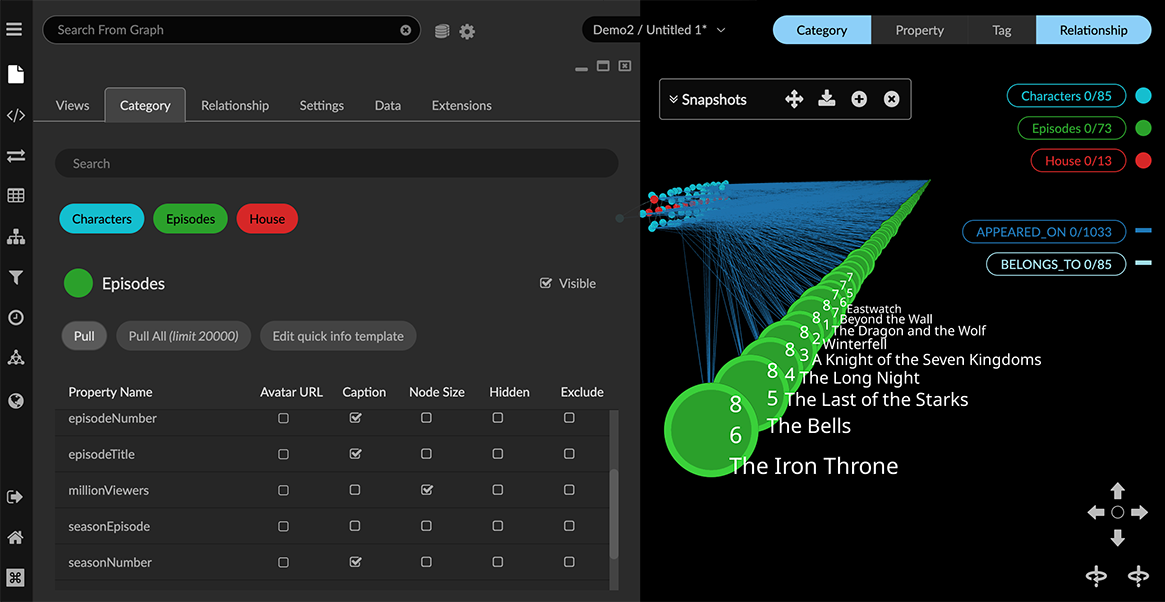Viewport: 1165px width, 602px height.
Task: Click the code editor icon in sidebar
Action: point(15,115)
